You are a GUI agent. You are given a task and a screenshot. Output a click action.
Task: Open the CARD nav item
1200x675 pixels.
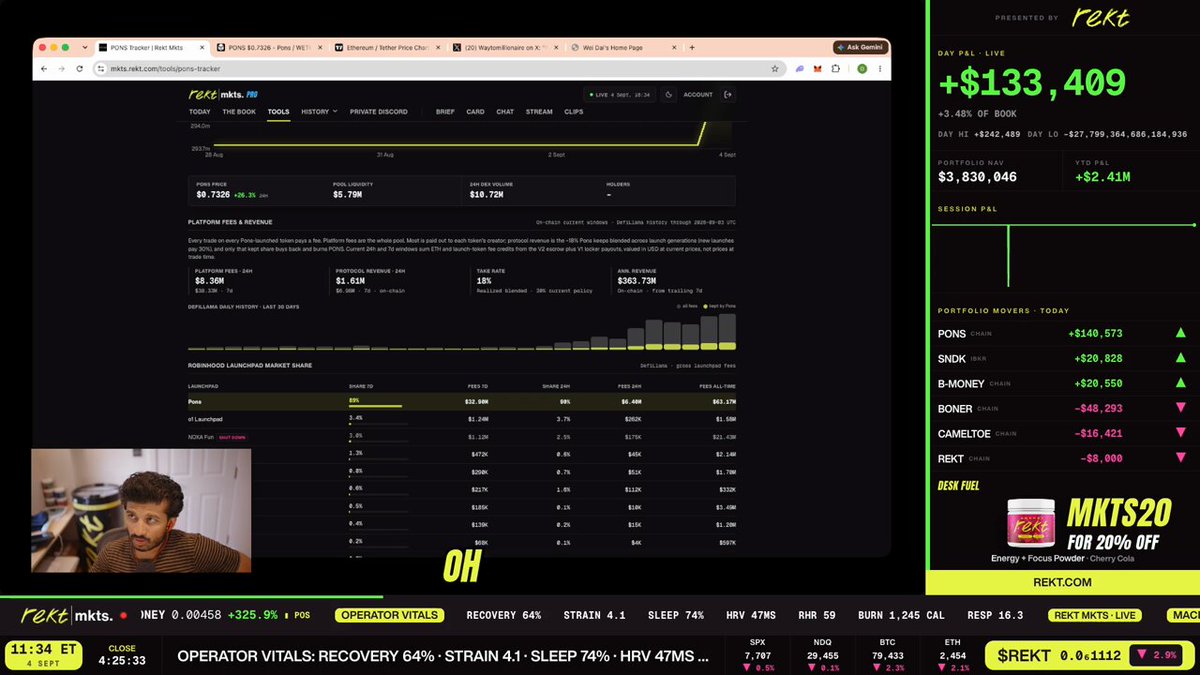tap(475, 112)
